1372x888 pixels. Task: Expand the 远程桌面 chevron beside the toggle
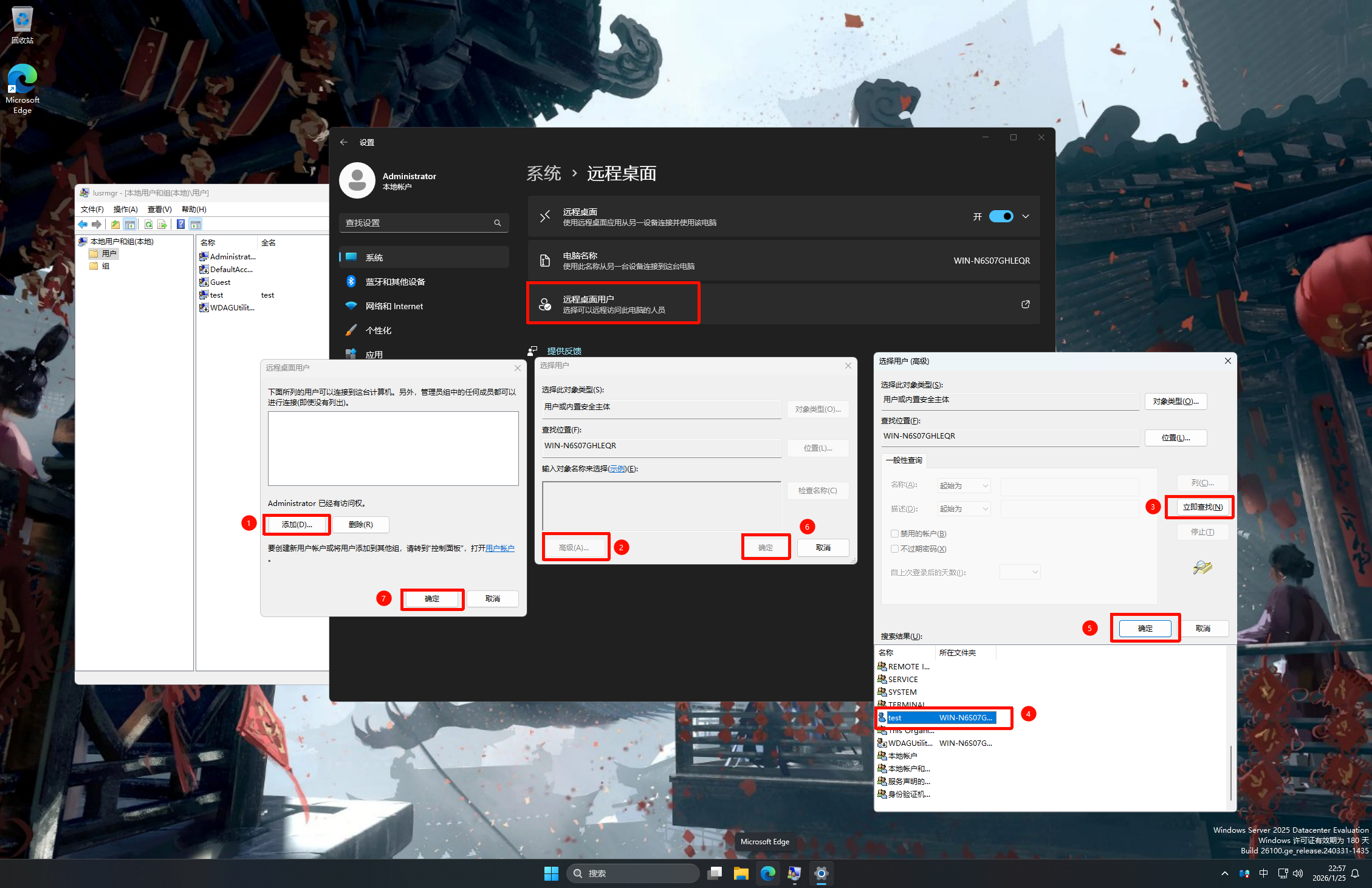click(1026, 217)
